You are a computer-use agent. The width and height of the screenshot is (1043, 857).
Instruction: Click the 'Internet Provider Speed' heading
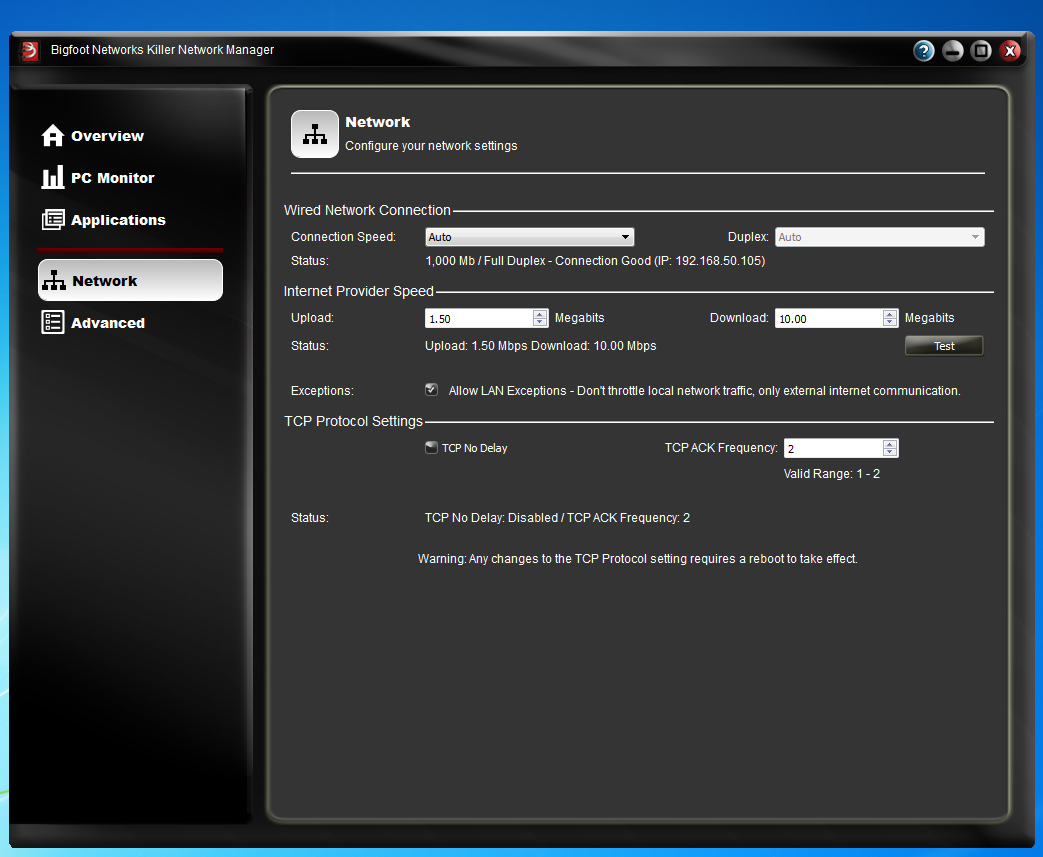point(359,291)
